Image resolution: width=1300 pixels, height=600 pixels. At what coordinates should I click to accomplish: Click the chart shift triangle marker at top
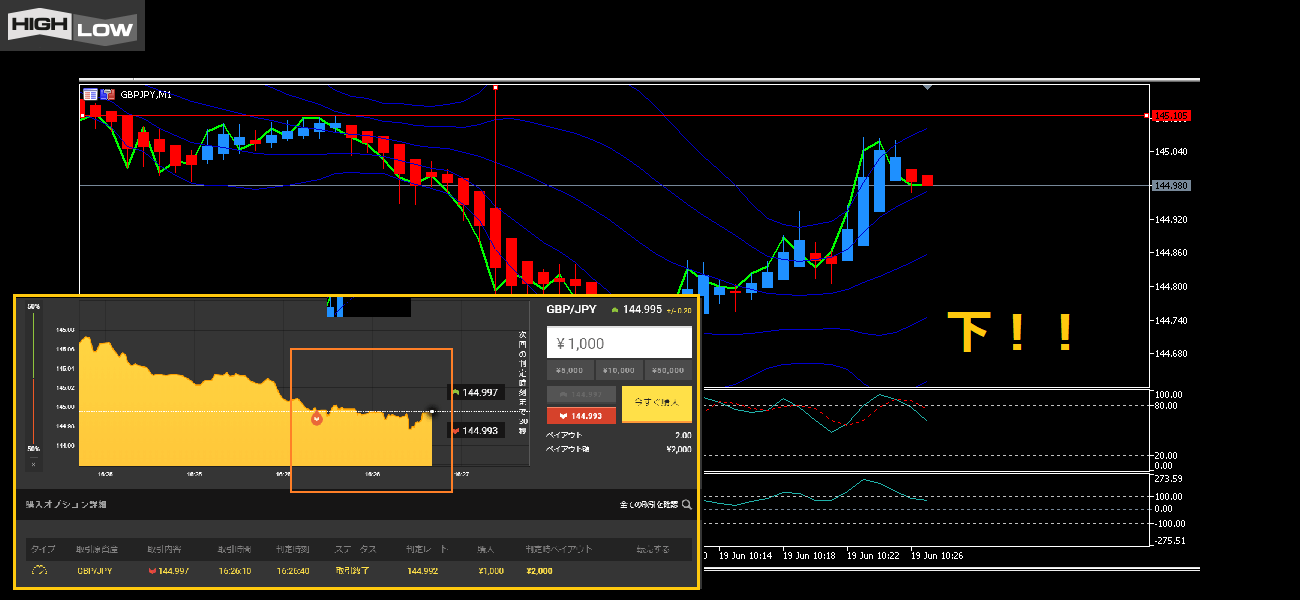pos(928,88)
